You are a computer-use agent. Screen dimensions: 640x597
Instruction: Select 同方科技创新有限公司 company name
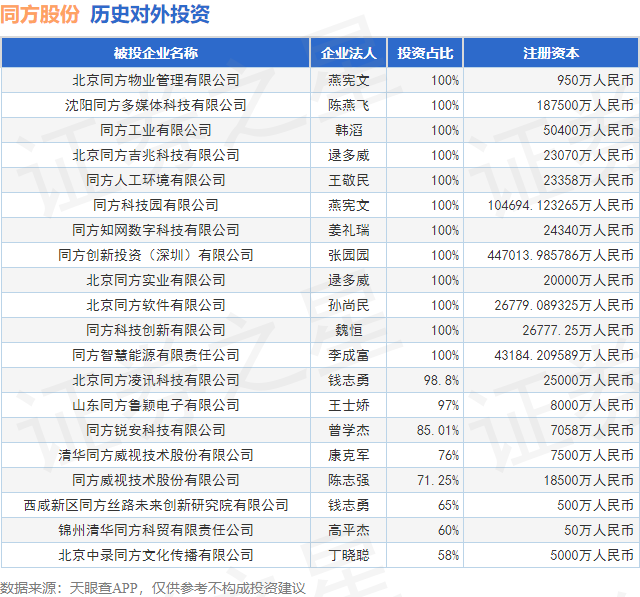point(156,330)
